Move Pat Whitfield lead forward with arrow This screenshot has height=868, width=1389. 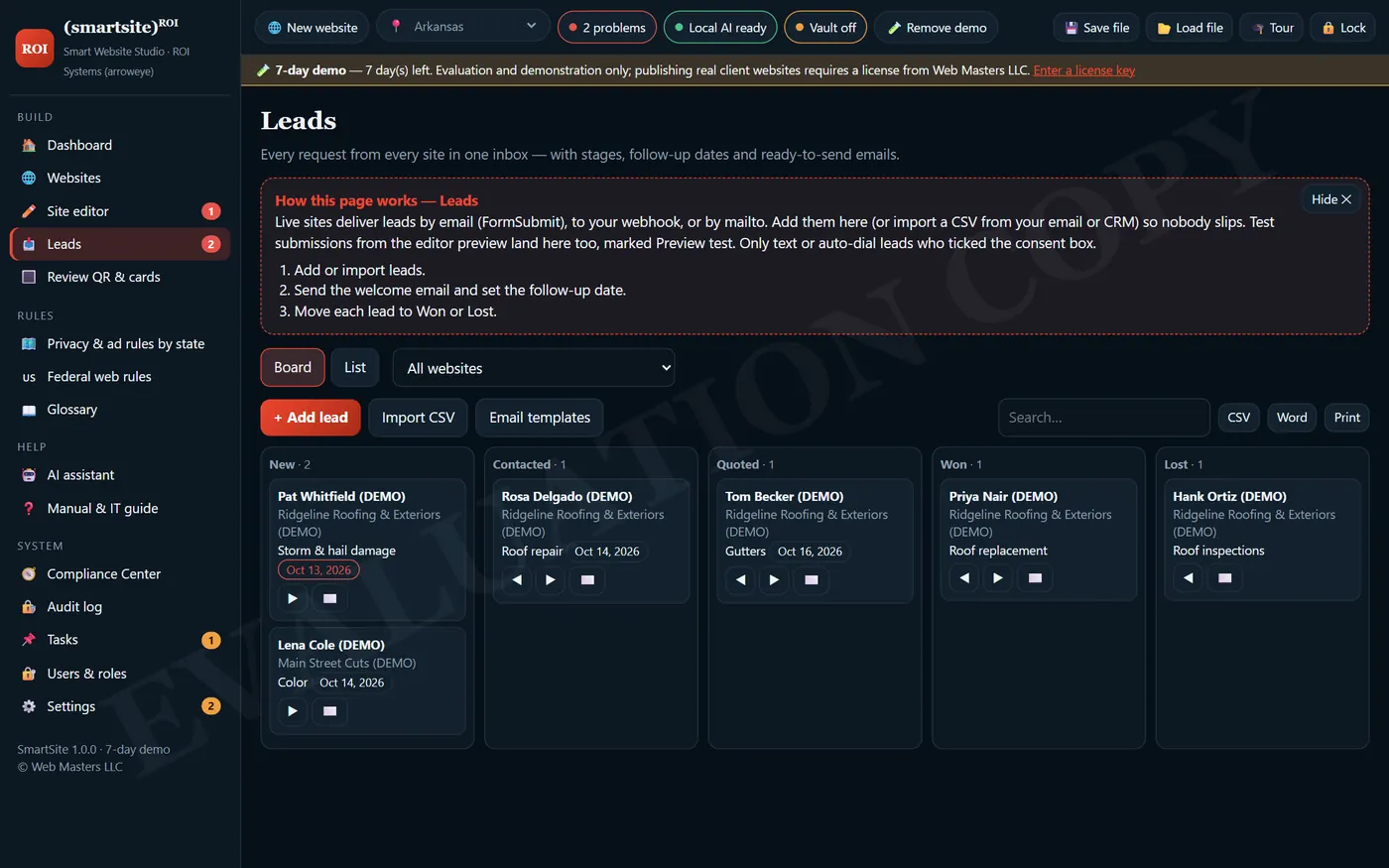point(292,598)
